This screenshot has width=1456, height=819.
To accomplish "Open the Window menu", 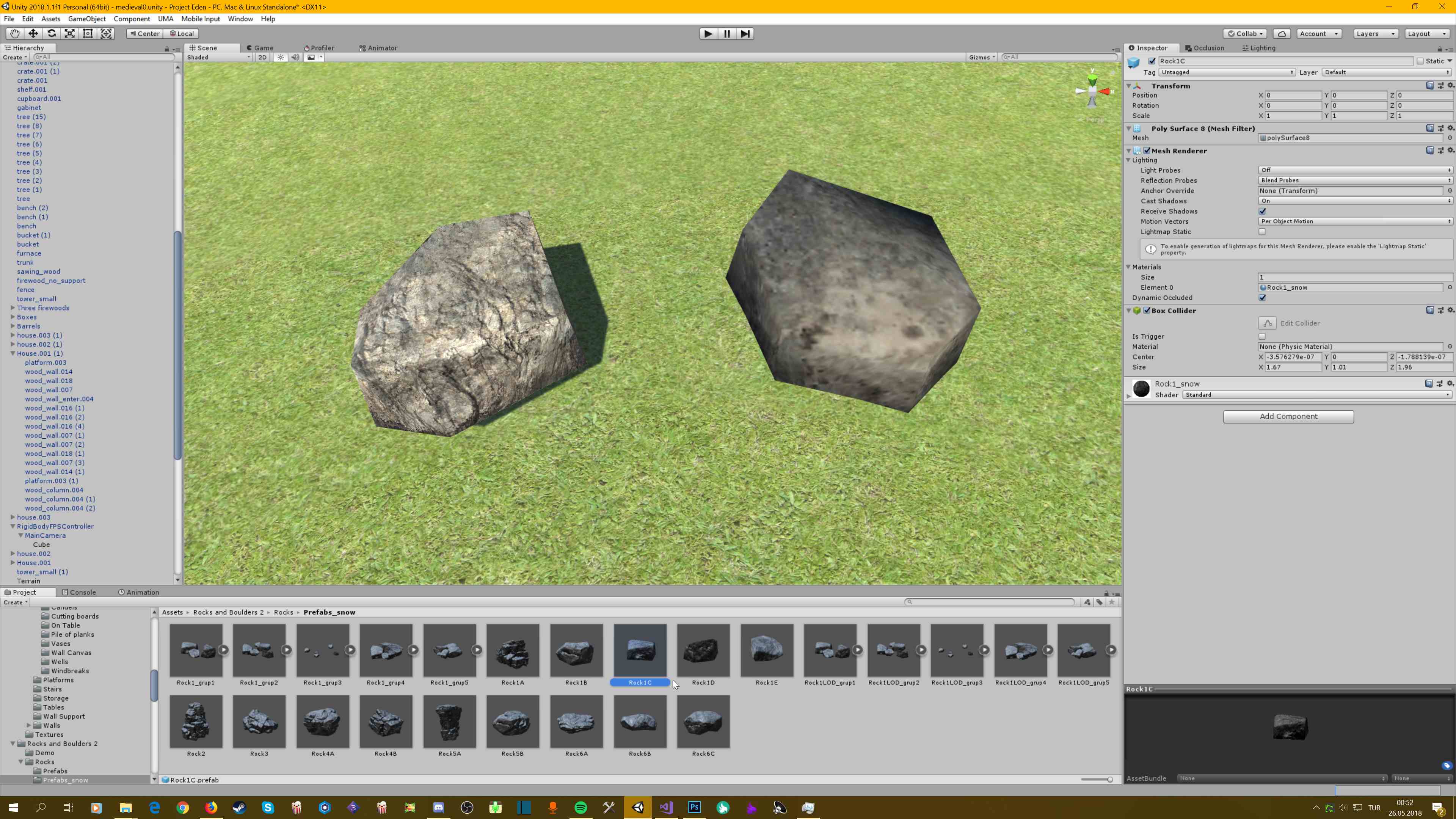I will point(240,19).
